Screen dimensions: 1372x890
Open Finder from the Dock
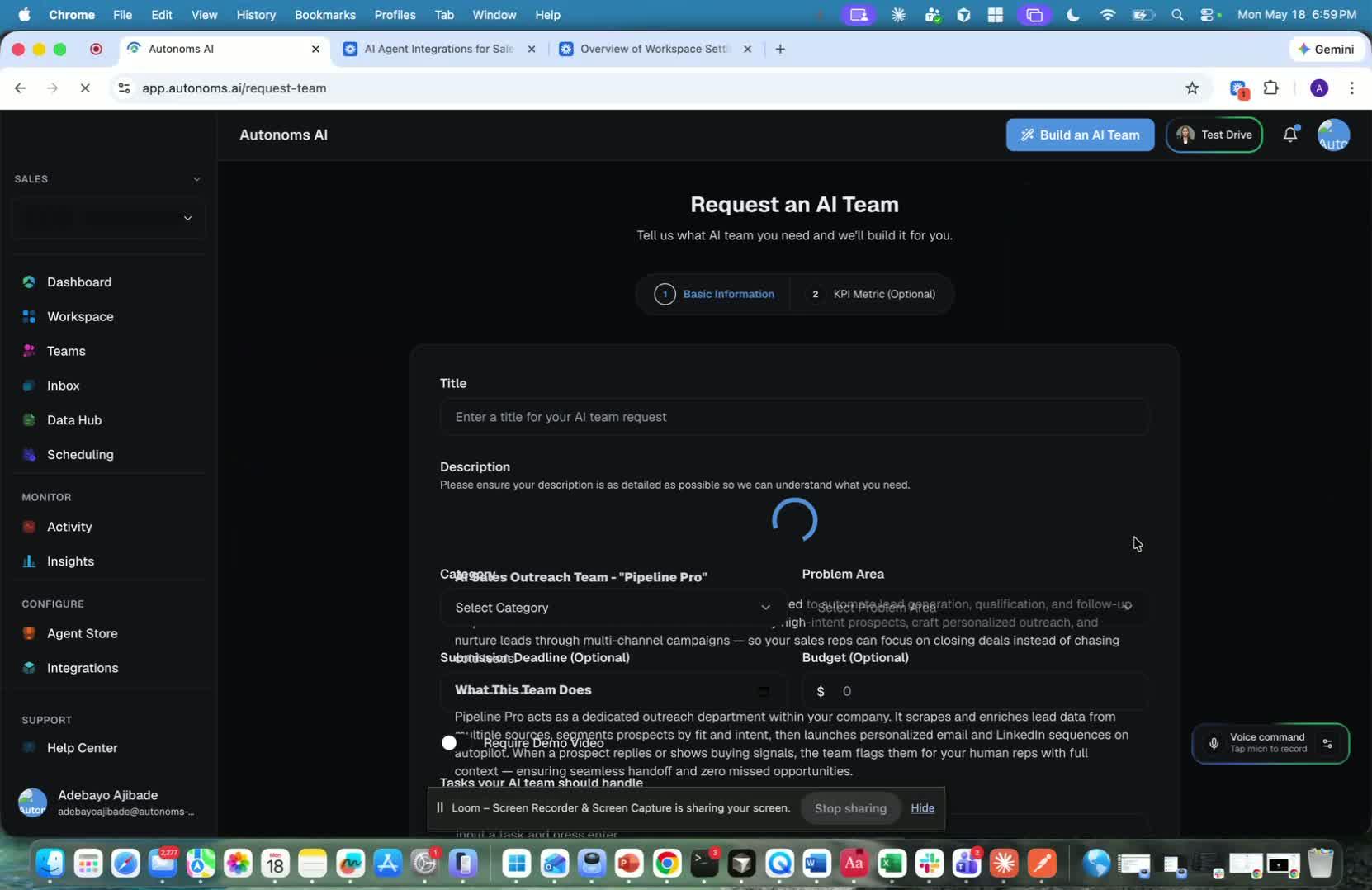50,864
